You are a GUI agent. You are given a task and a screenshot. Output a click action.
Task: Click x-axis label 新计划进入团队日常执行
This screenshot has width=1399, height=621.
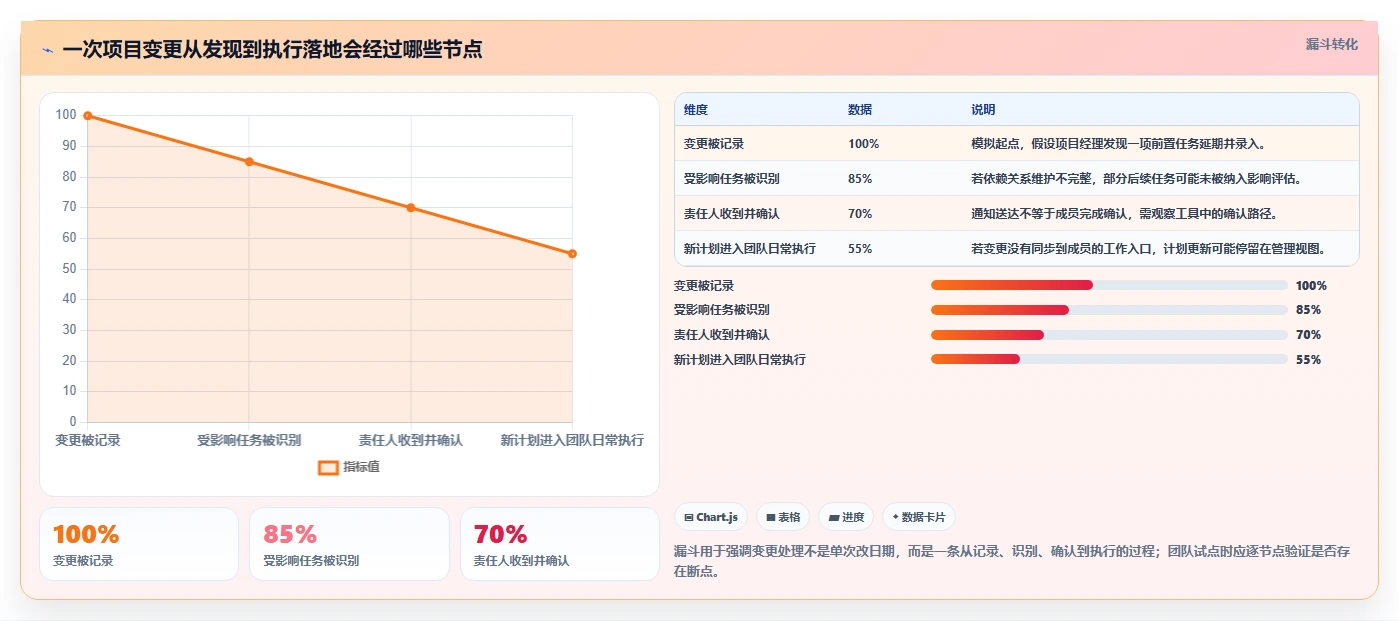(572, 440)
